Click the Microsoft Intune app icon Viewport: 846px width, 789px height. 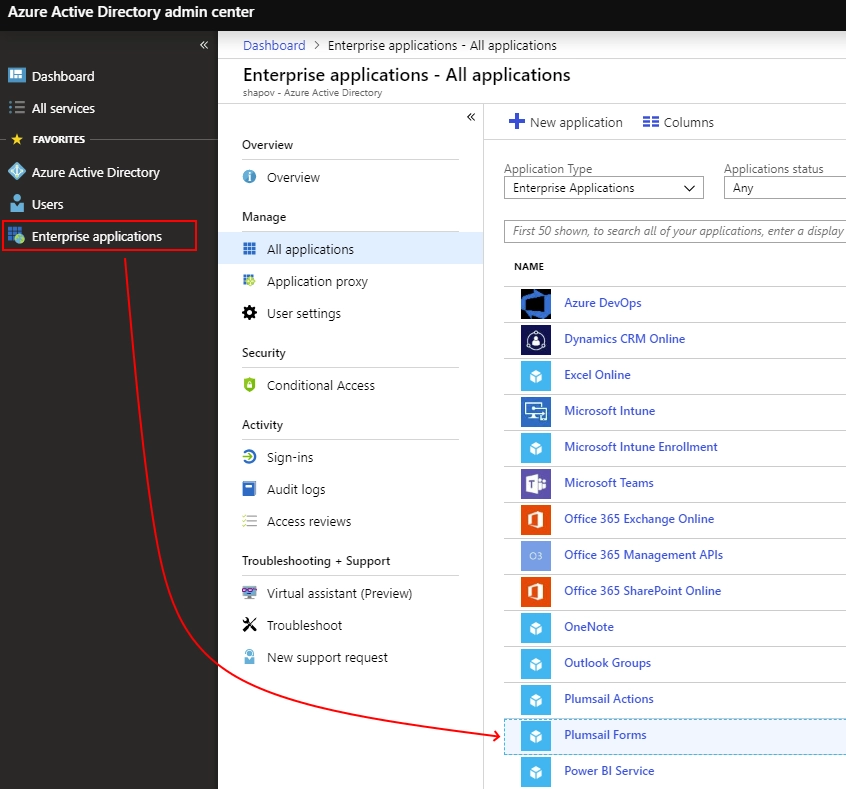pyautogui.click(x=536, y=412)
